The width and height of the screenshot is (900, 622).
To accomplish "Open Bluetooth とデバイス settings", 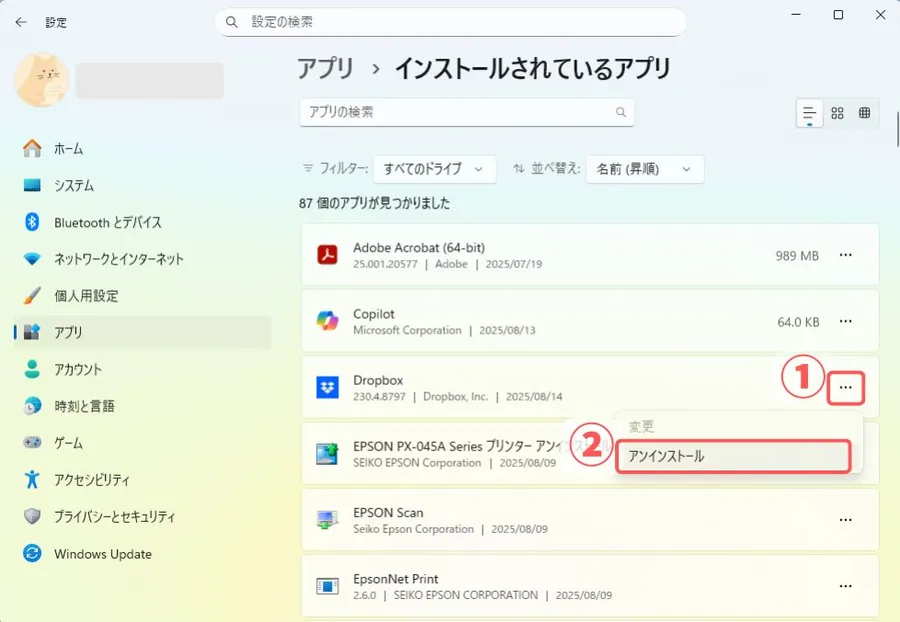I will click(142, 222).
